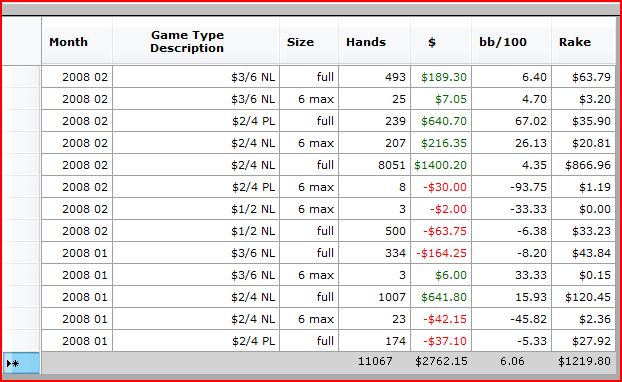Image resolution: width=622 pixels, height=382 pixels.
Task: Click the total hands 11067 cell
Action: (375, 361)
